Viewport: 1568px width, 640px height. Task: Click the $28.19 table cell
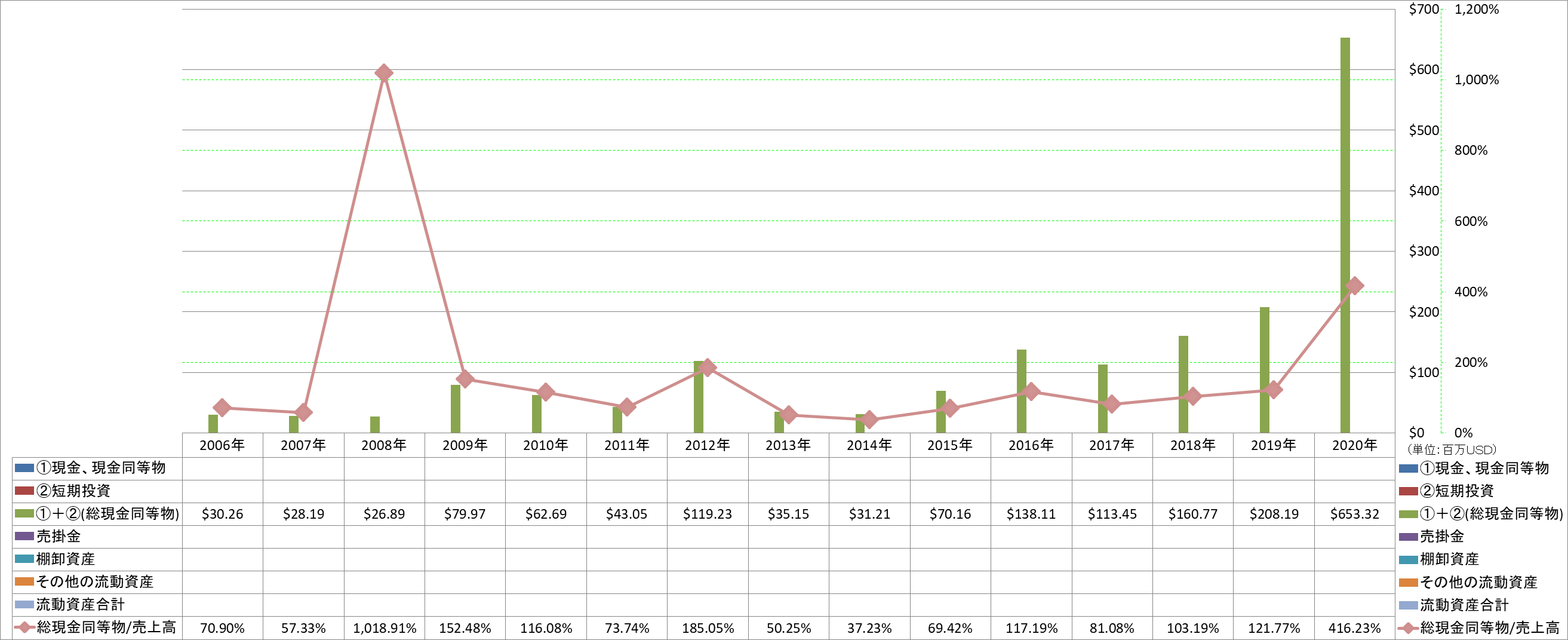(x=303, y=514)
